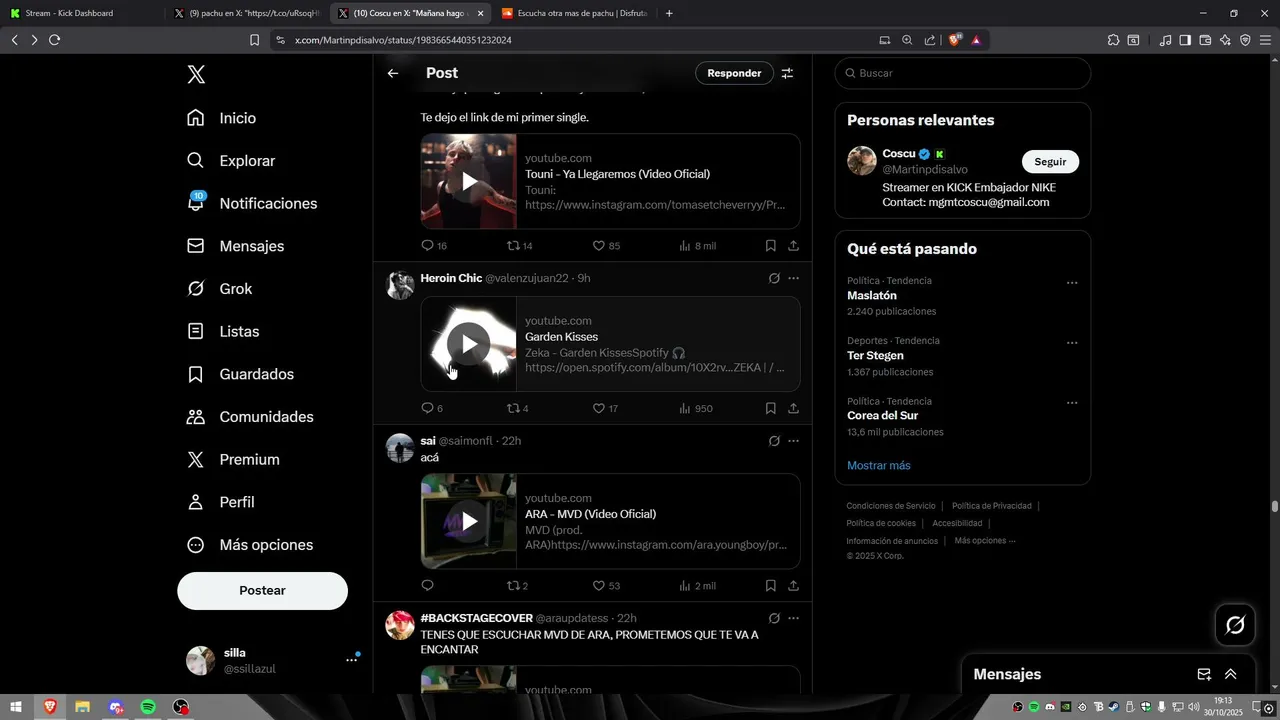Open account menu dots next to silla
This screenshot has width=1280, height=720.
pos(352,660)
